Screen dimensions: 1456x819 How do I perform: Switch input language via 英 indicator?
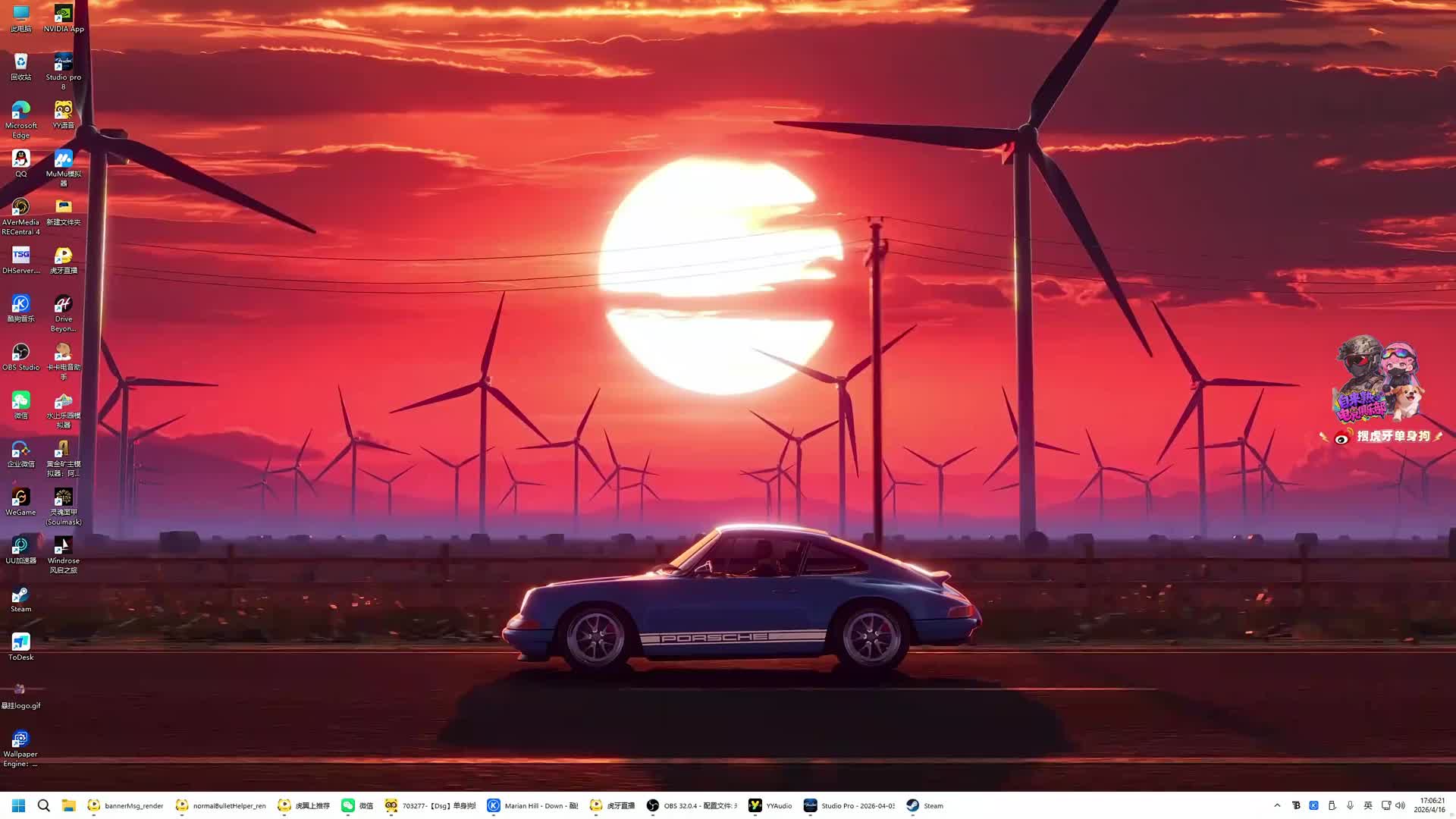pyautogui.click(x=1368, y=805)
